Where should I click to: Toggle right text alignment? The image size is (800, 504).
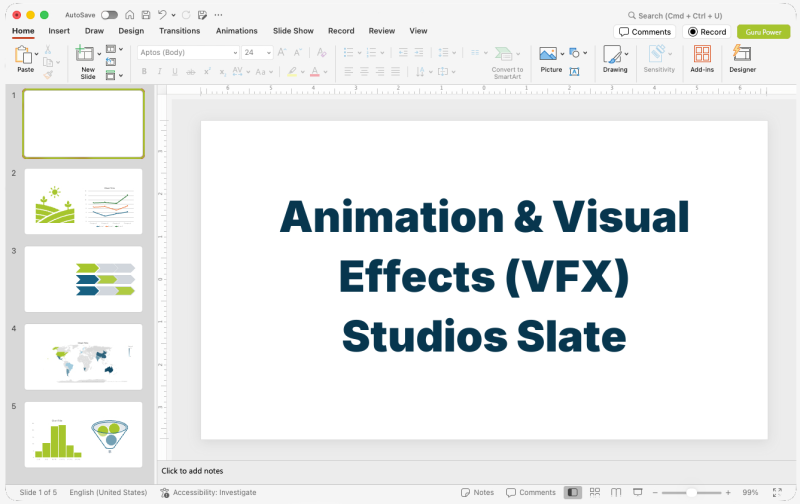coord(380,71)
